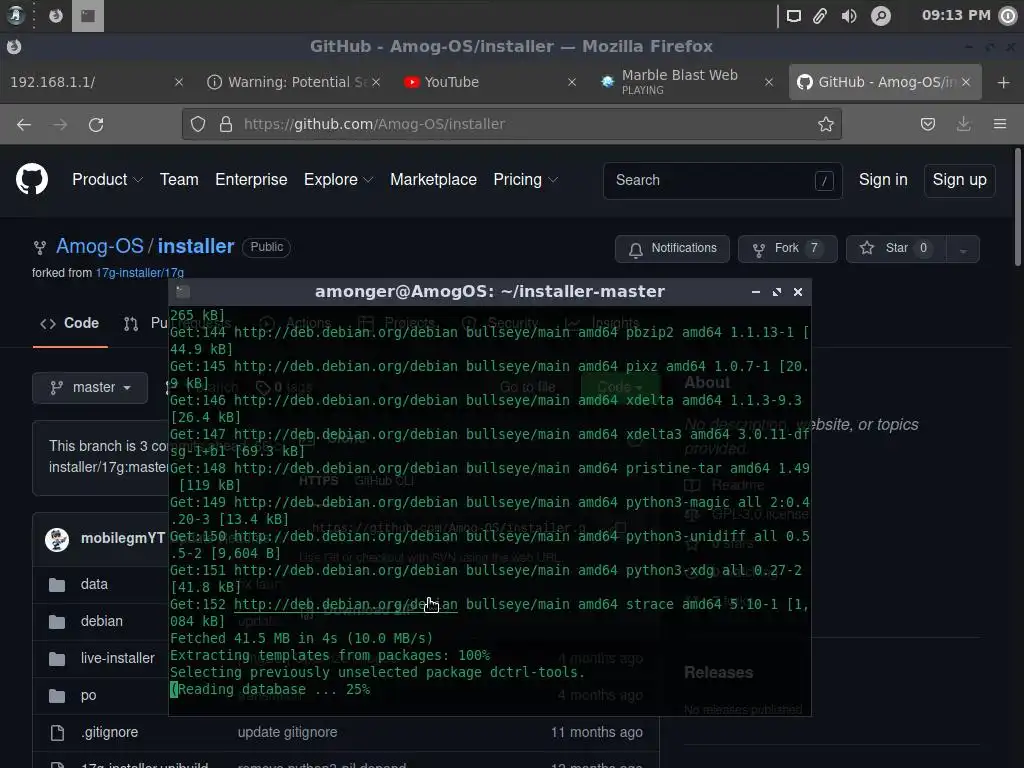Expand the Pricing dropdown menu
The width and height of the screenshot is (1024, 768).
[525, 180]
